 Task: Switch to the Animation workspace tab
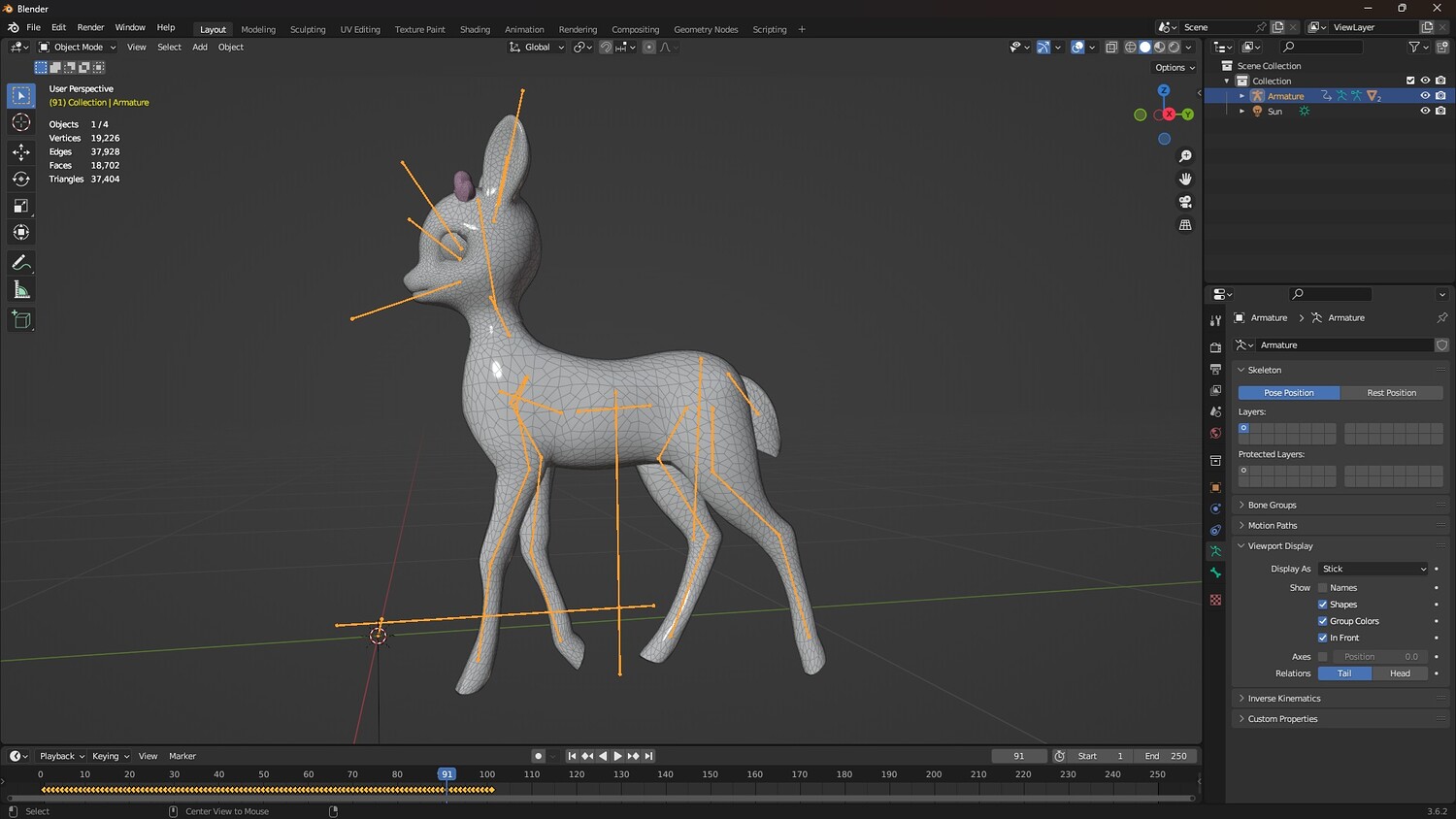tap(524, 29)
